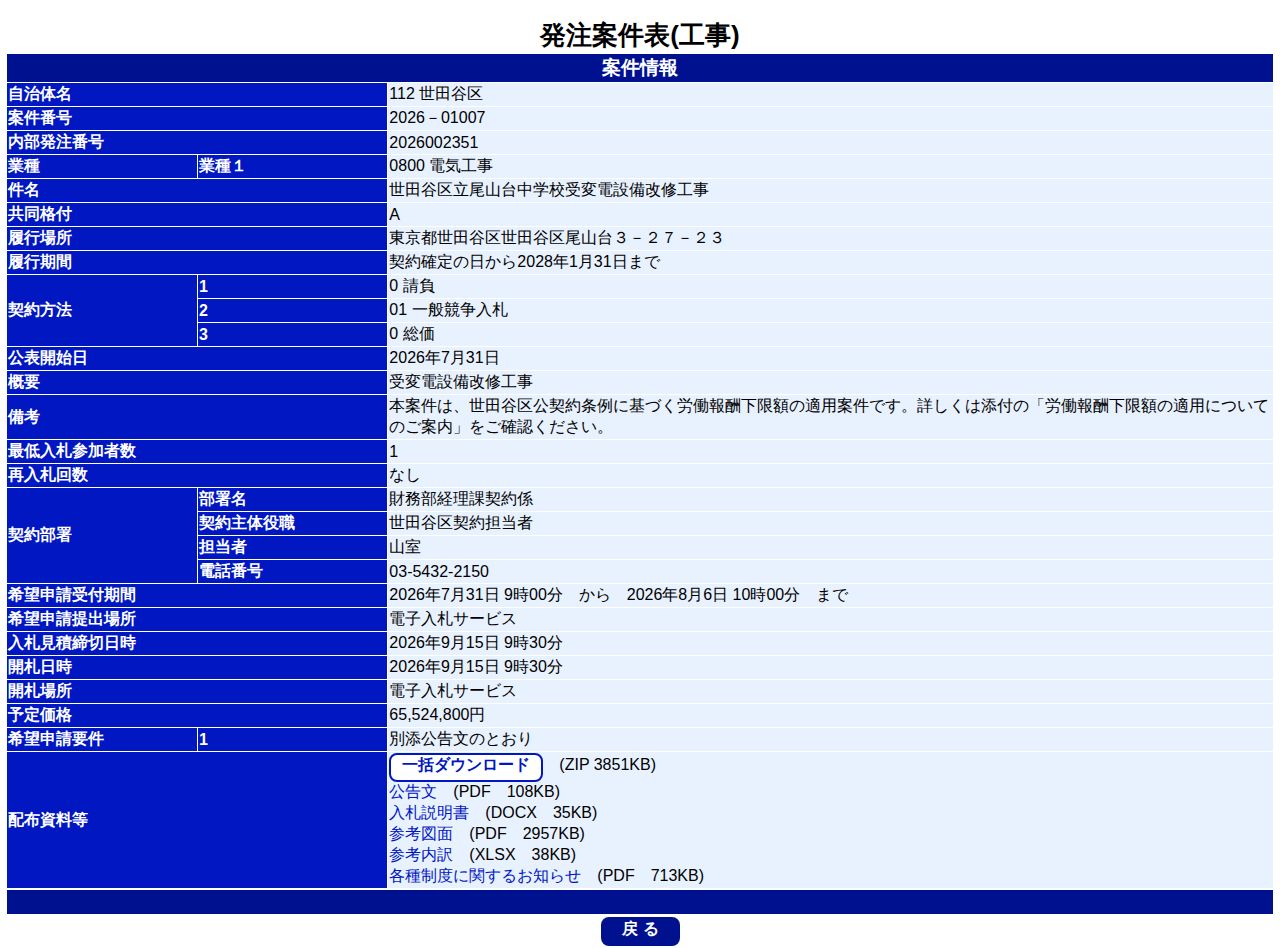The height and width of the screenshot is (948, 1280).
Task: Click the 契約方法 row label
Action: (x=101, y=310)
